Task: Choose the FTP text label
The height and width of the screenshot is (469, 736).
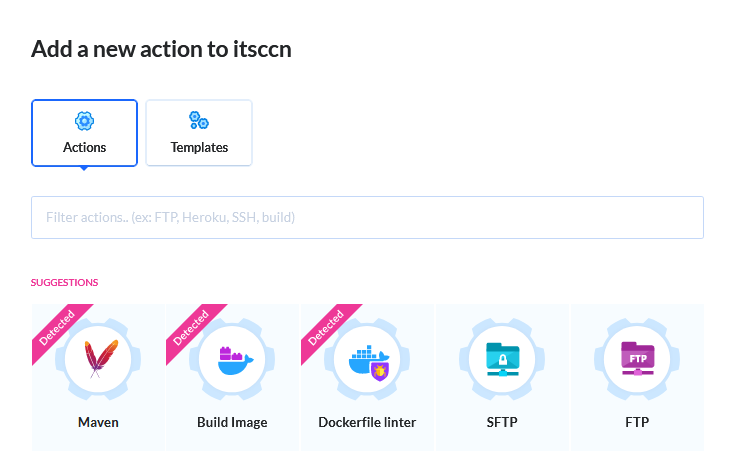Action: click(x=637, y=422)
